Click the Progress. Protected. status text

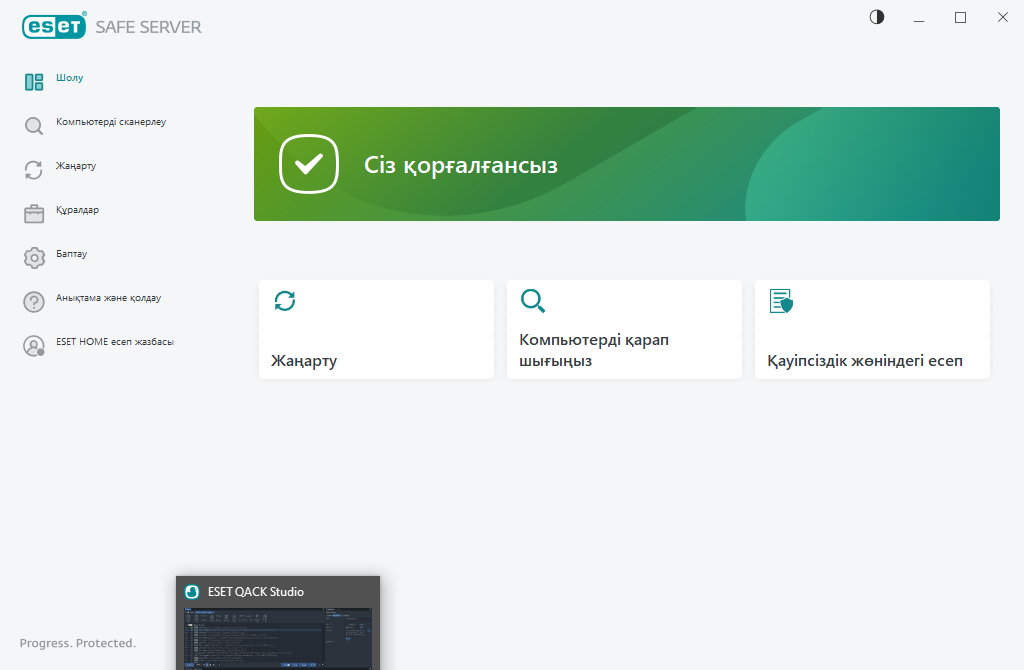pos(76,643)
